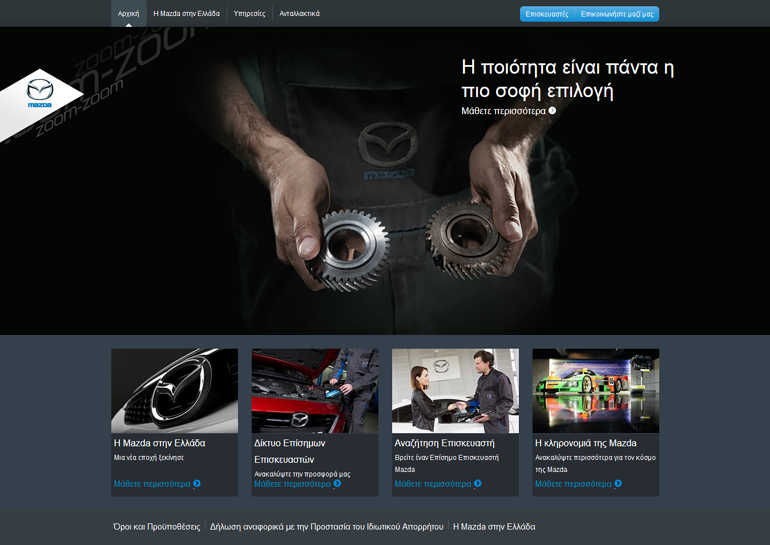Open the Mazda grille emblem thumbnail
770x545 pixels.
[174, 390]
